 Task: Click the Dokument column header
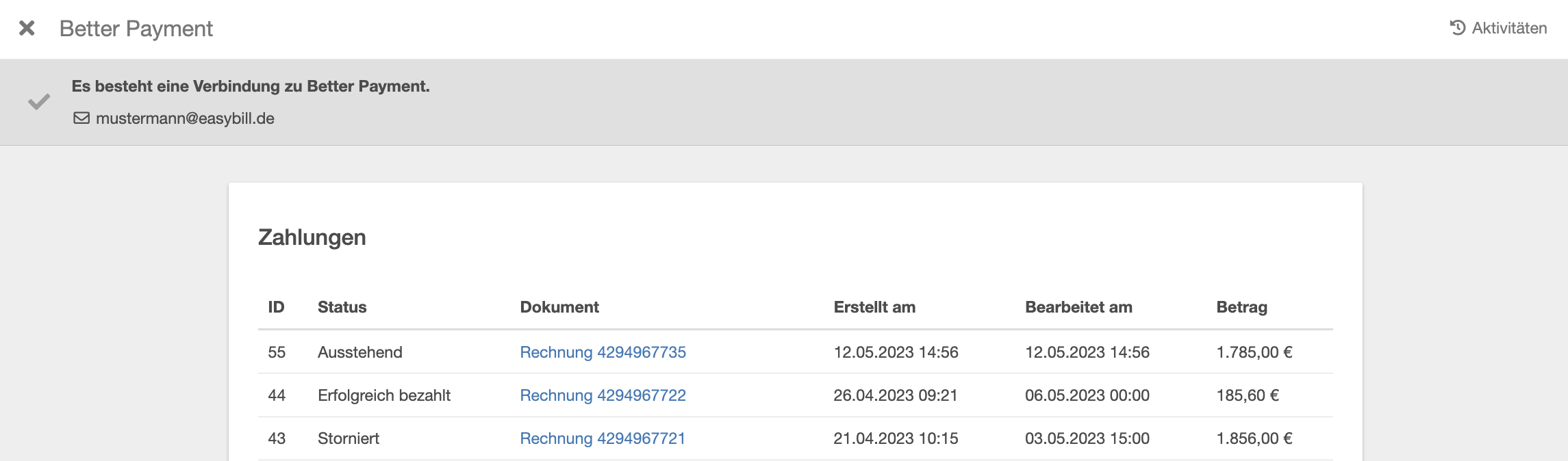tap(559, 307)
